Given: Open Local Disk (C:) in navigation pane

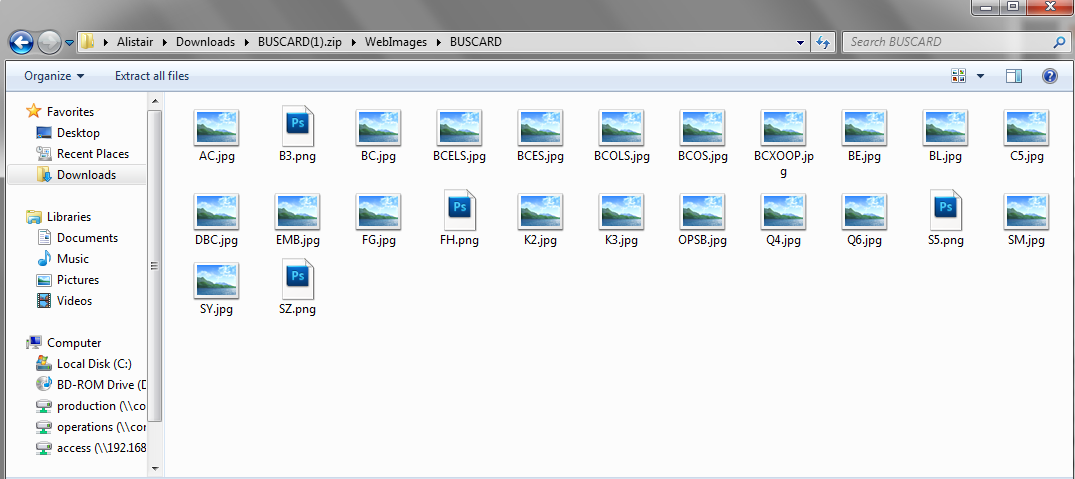Looking at the screenshot, I should coord(93,364).
